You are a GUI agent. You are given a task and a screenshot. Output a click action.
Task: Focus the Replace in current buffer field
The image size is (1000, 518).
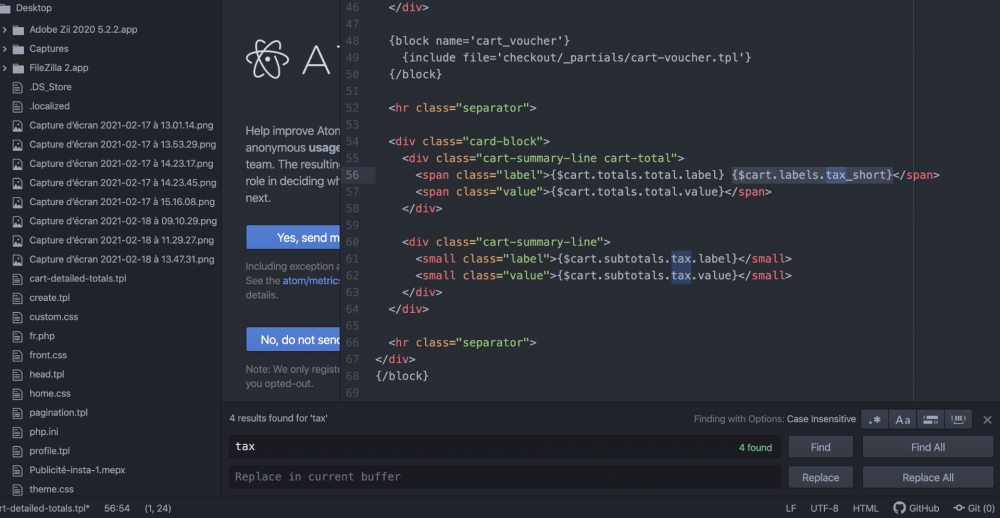[504, 477]
